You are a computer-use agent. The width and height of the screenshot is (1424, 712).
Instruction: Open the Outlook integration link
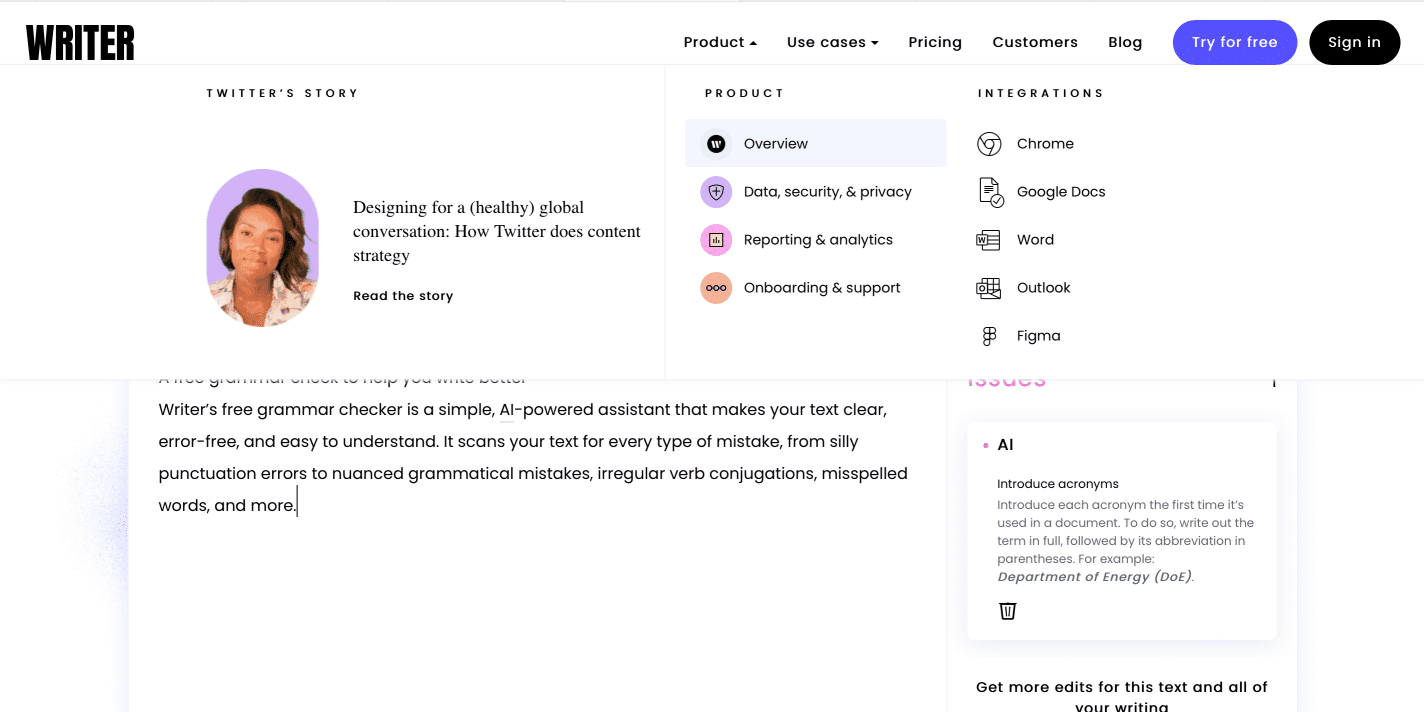pyautogui.click(x=1043, y=288)
